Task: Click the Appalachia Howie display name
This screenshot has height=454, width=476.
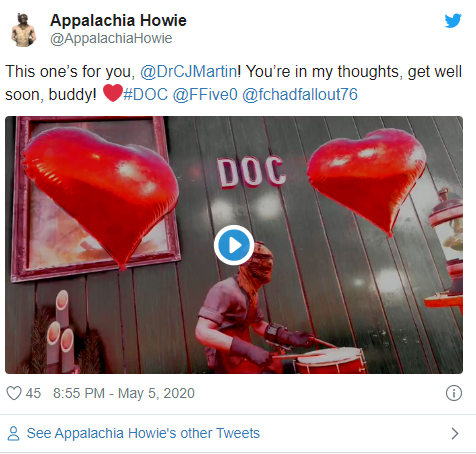Action: tap(118, 20)
